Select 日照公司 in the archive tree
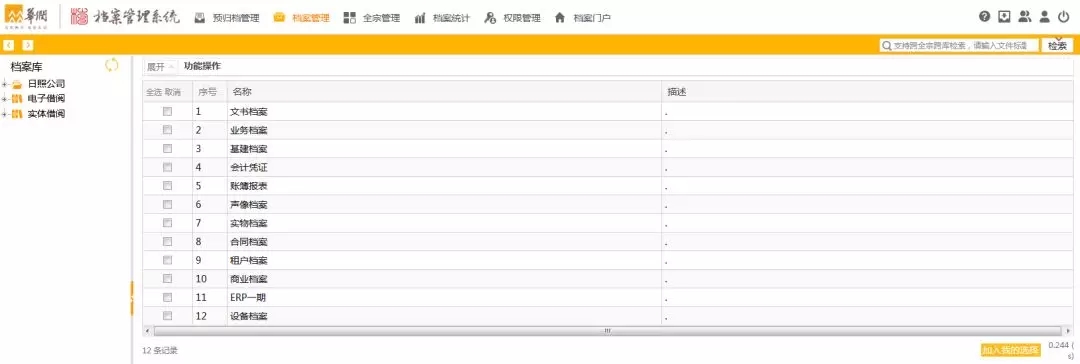 [x=47, y=83]
